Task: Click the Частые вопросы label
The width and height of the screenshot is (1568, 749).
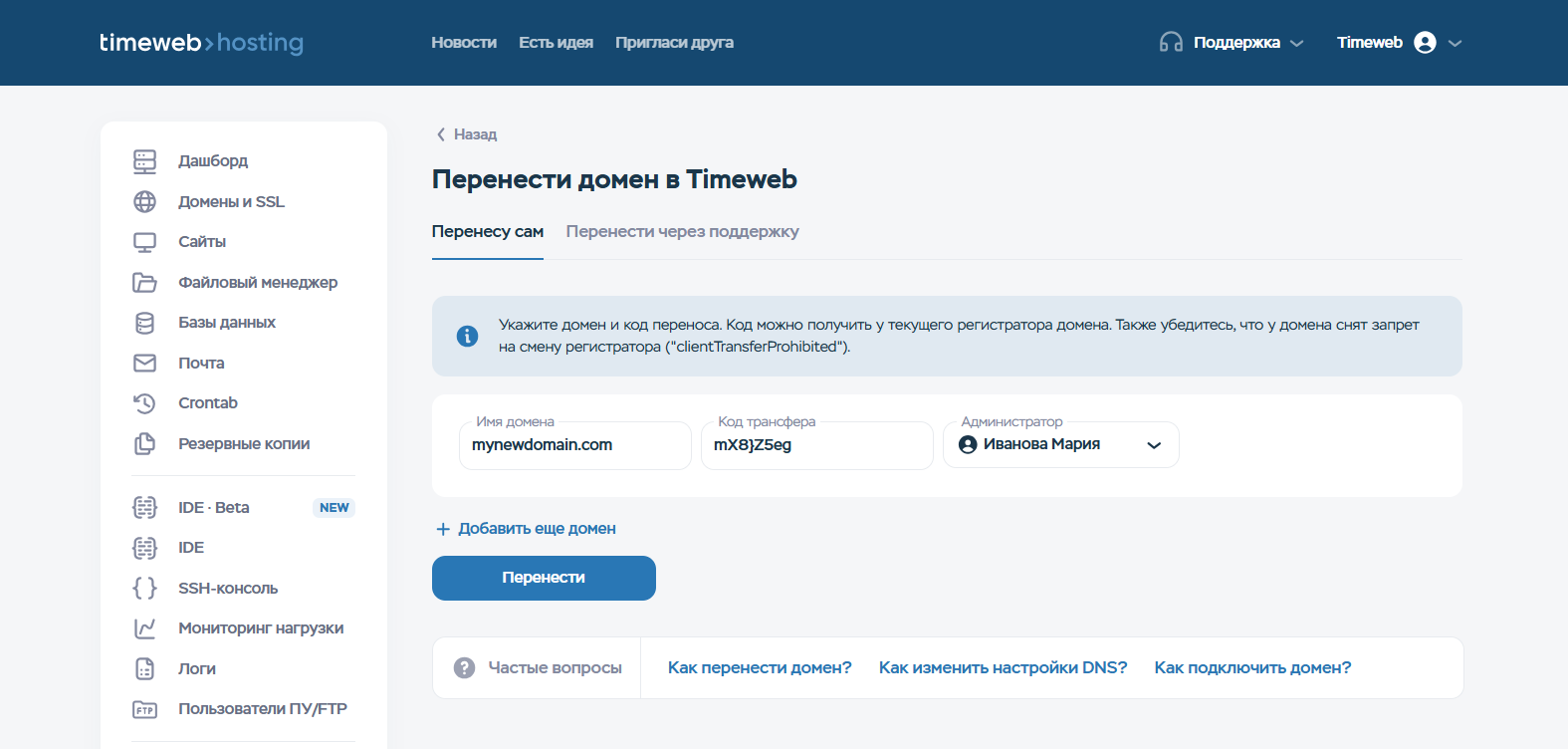Action: (555, 668)
